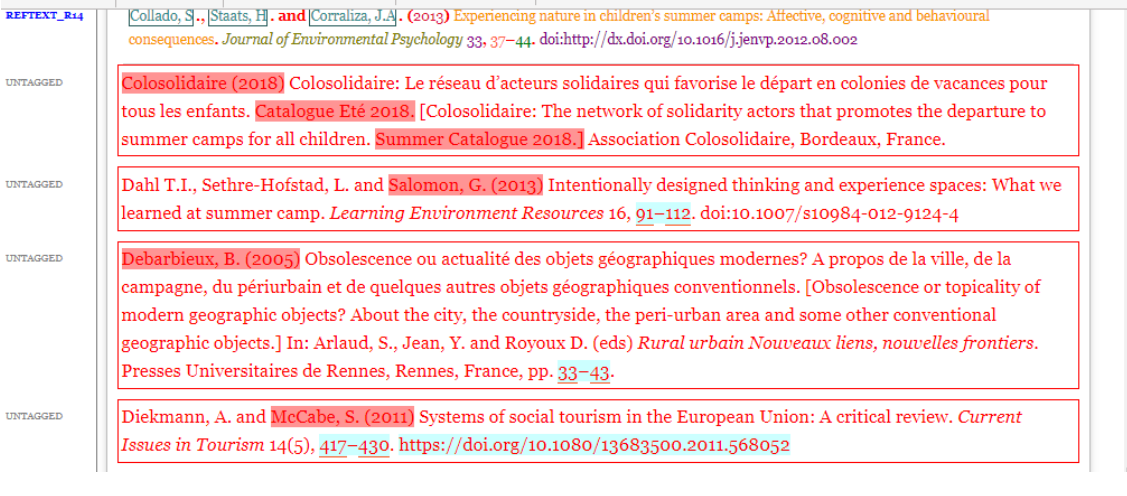The image size is (1127, 496).
Task: Click Association Colosolidaire, Bordeaux, France text
Action: click(766, 140)
